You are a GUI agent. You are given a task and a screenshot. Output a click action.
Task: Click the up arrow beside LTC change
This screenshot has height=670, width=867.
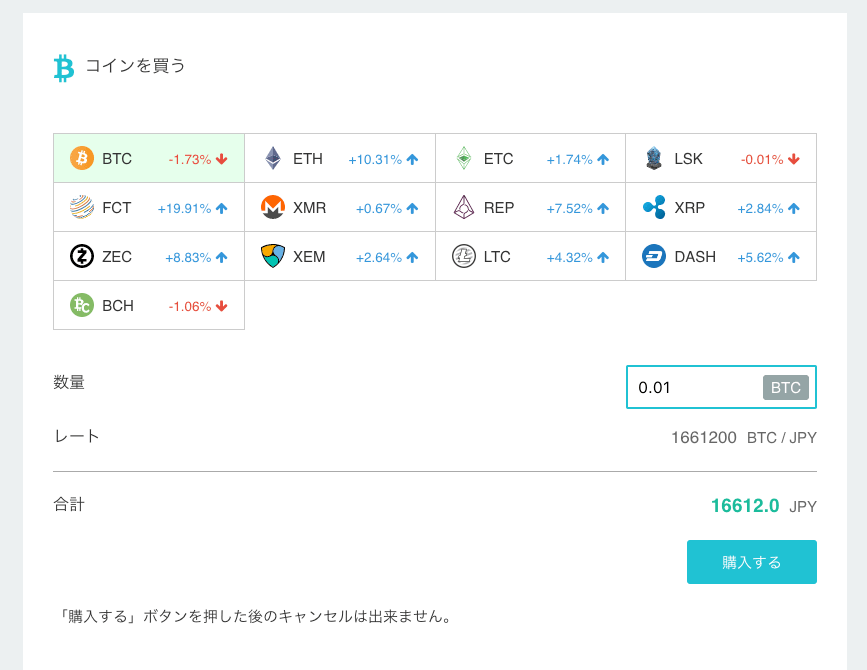click(603, 257)
